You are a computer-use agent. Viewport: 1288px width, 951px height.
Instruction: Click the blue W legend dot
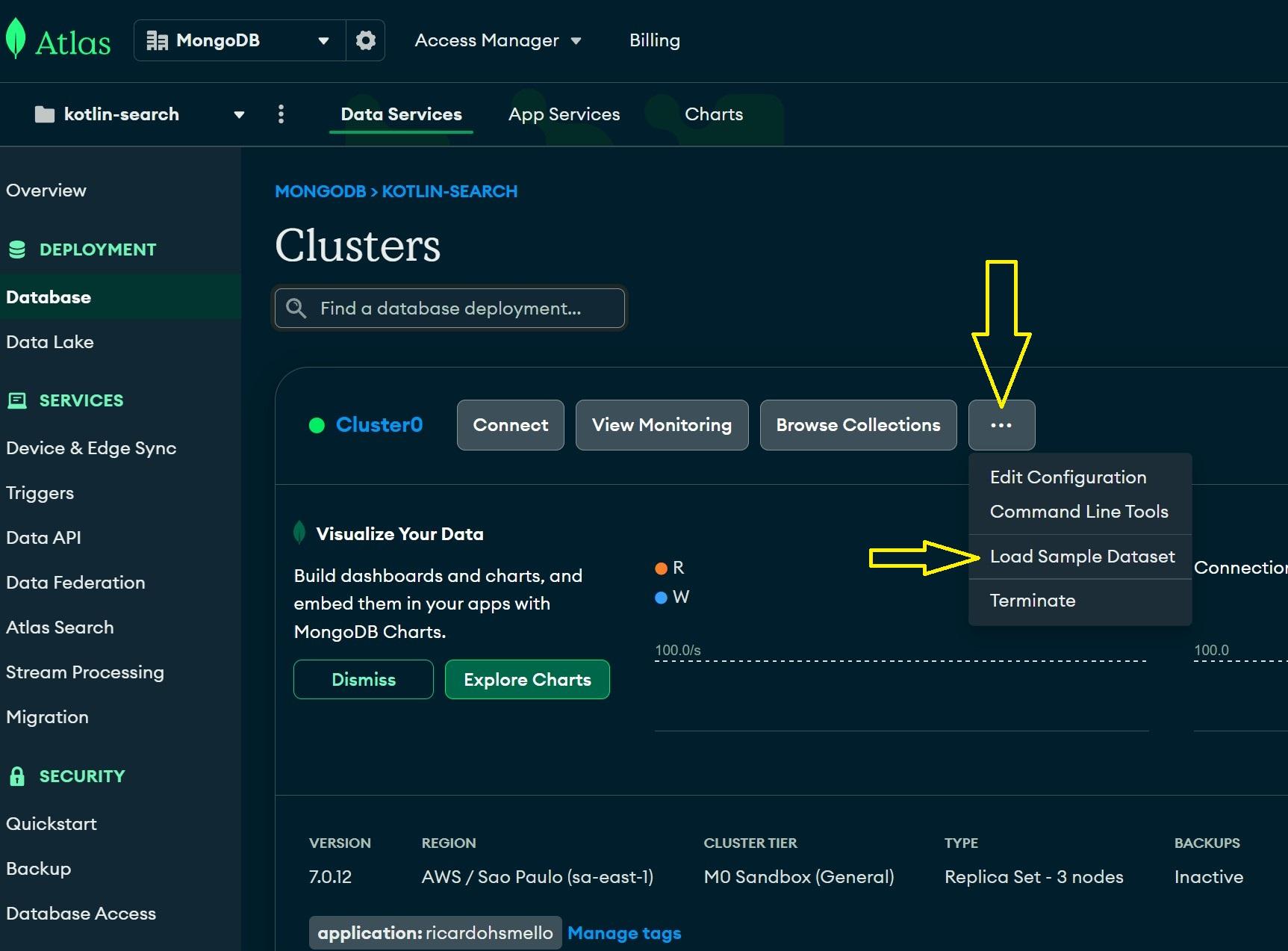click(x=661, y=598)
